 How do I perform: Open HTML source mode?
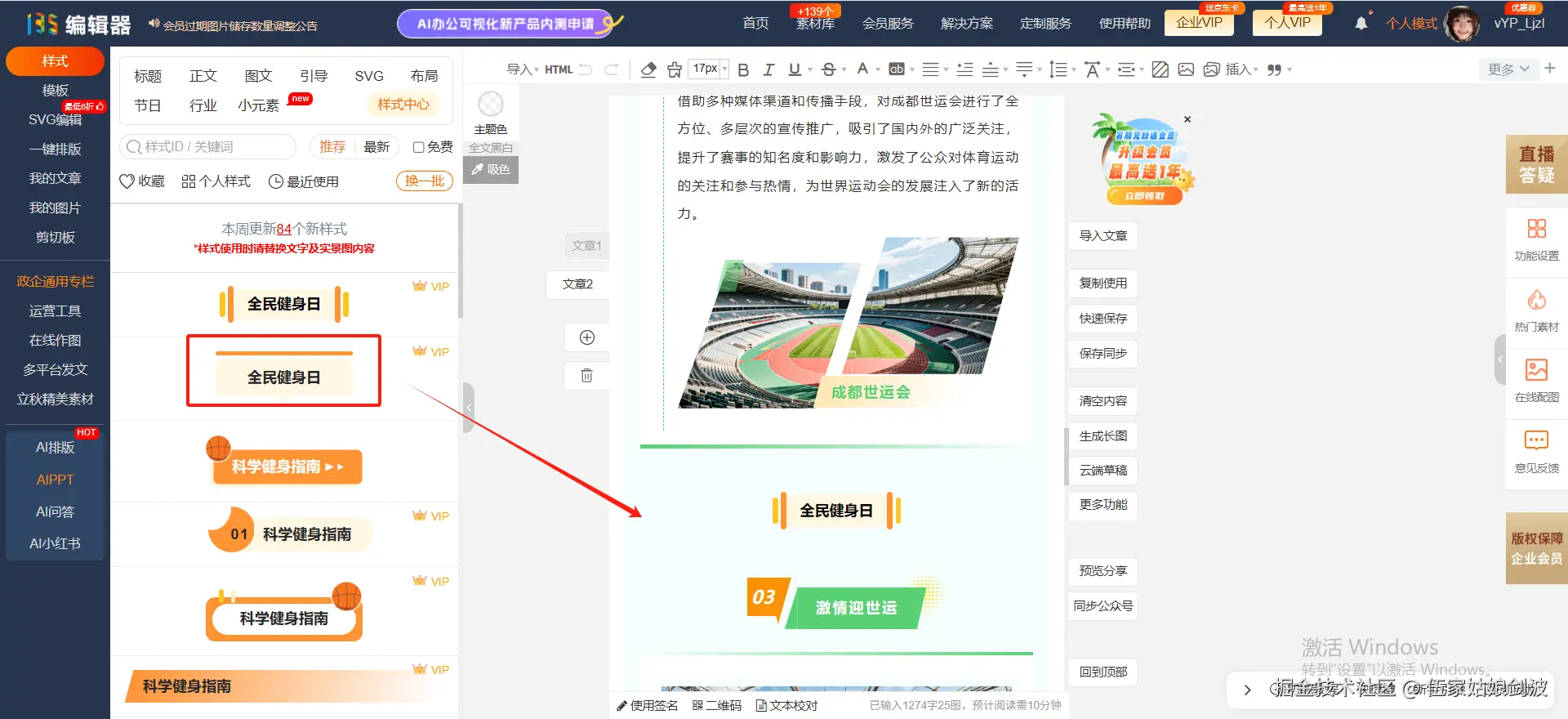pyautogui.click(x=559, y=69)
